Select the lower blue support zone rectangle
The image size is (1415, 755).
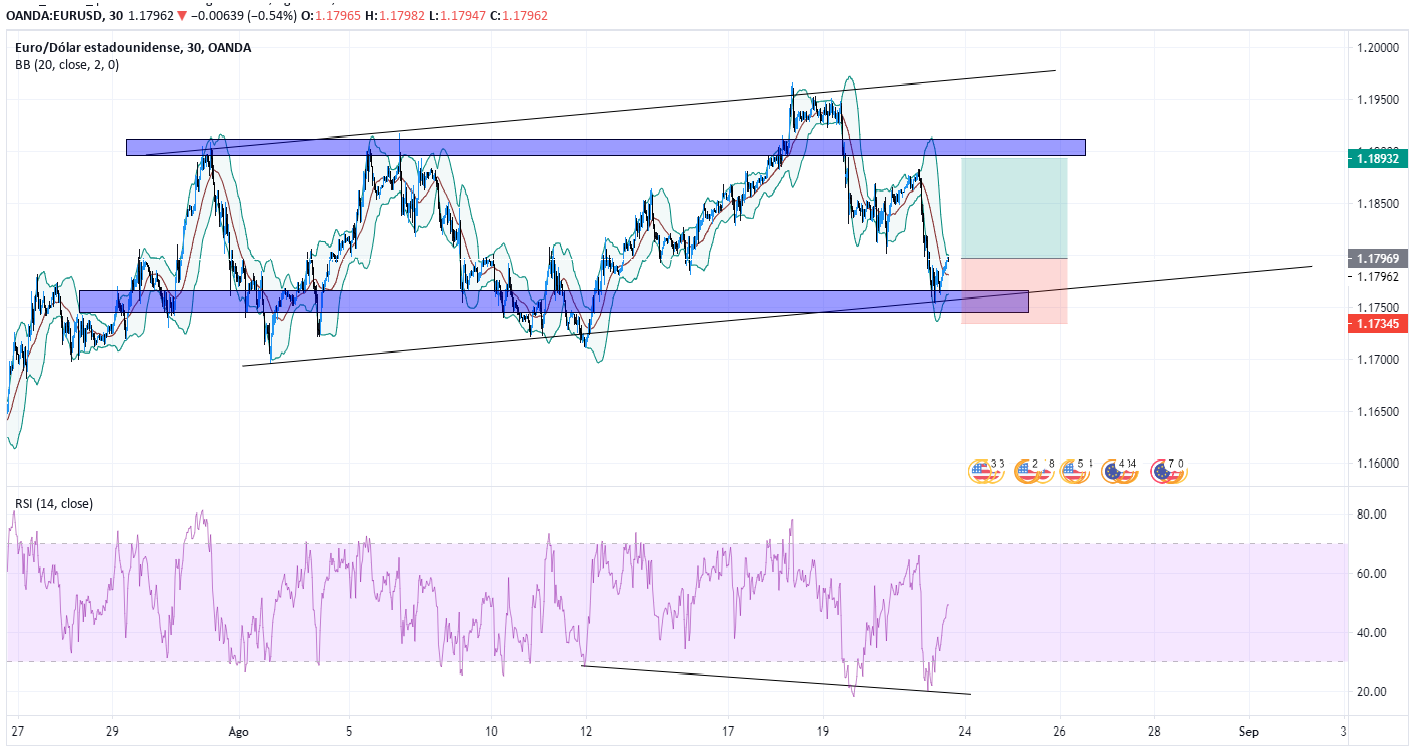tap(553, 301)
